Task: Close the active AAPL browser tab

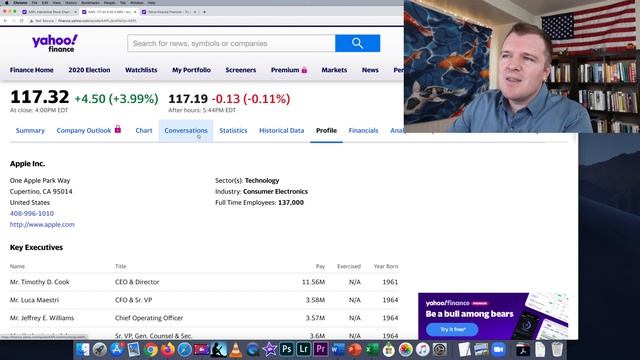Action: [x=135, y=12]
